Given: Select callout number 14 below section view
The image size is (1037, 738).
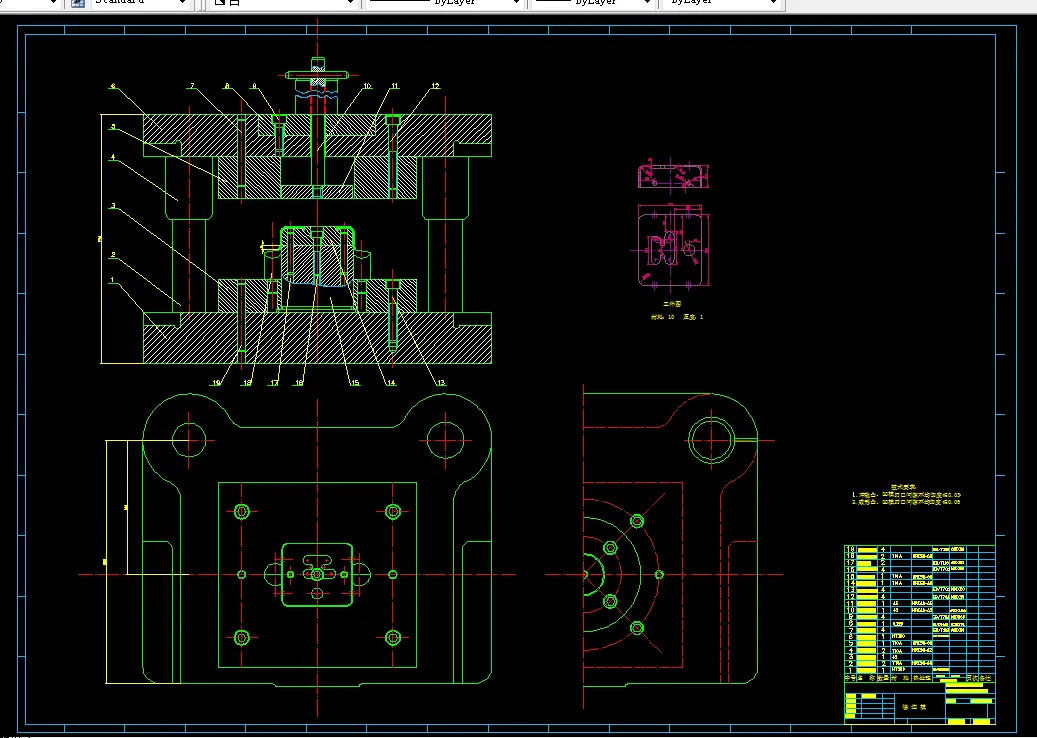Looking at the screenshot, I should click(391, 383).
